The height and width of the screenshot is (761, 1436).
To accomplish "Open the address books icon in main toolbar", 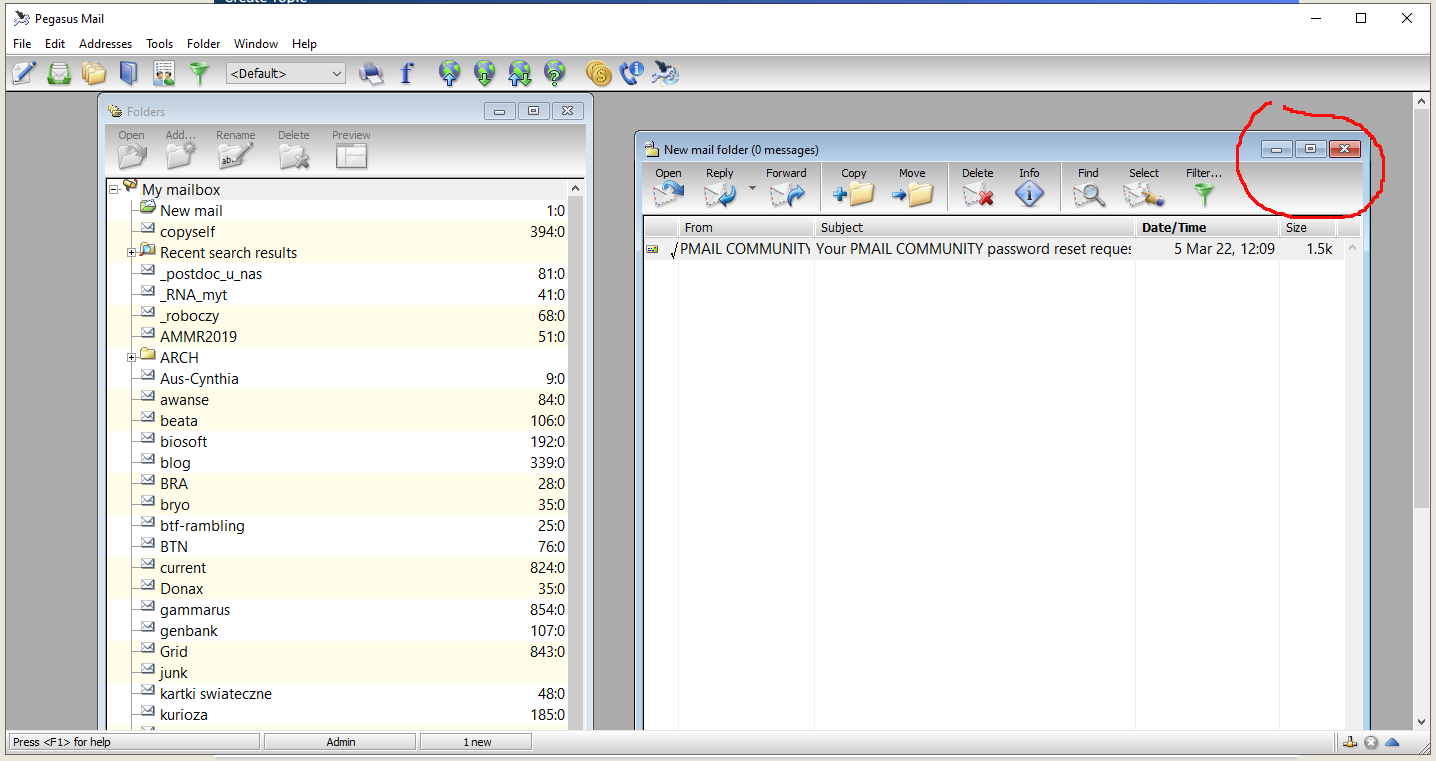I will pyautogui.click(x=128, y=73).
